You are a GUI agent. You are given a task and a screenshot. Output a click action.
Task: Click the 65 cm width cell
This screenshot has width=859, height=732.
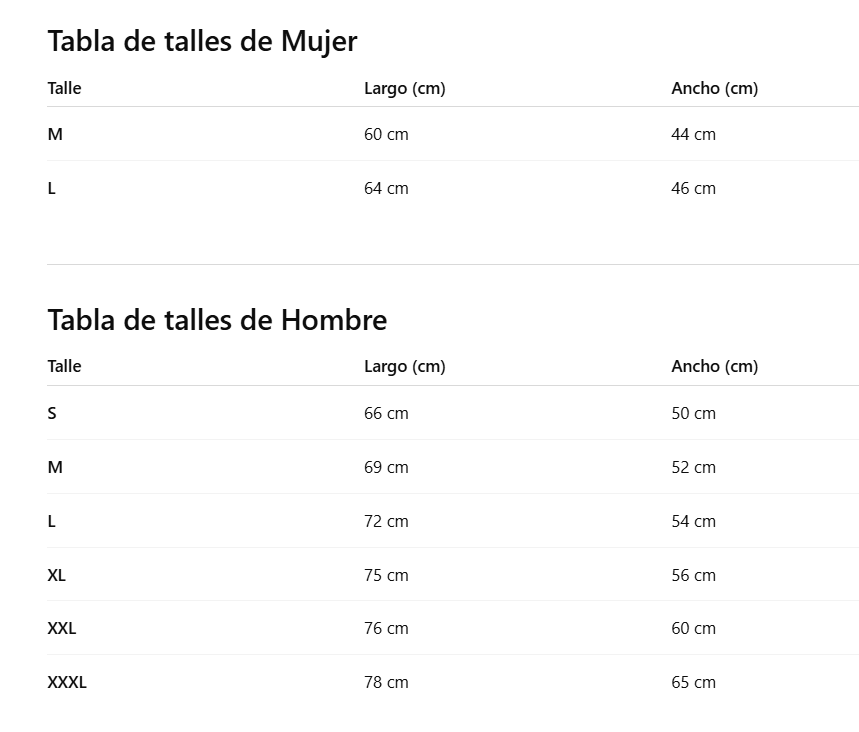coord(693,682)
